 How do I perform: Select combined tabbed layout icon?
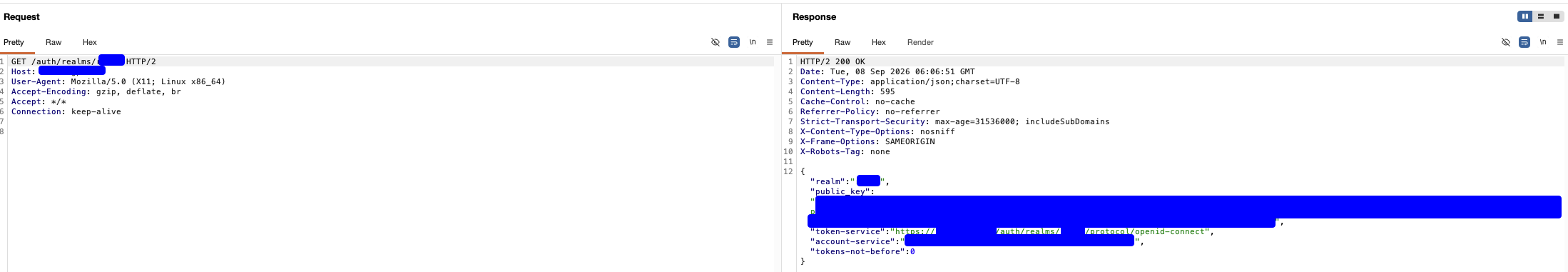[x=1557, y=16]
